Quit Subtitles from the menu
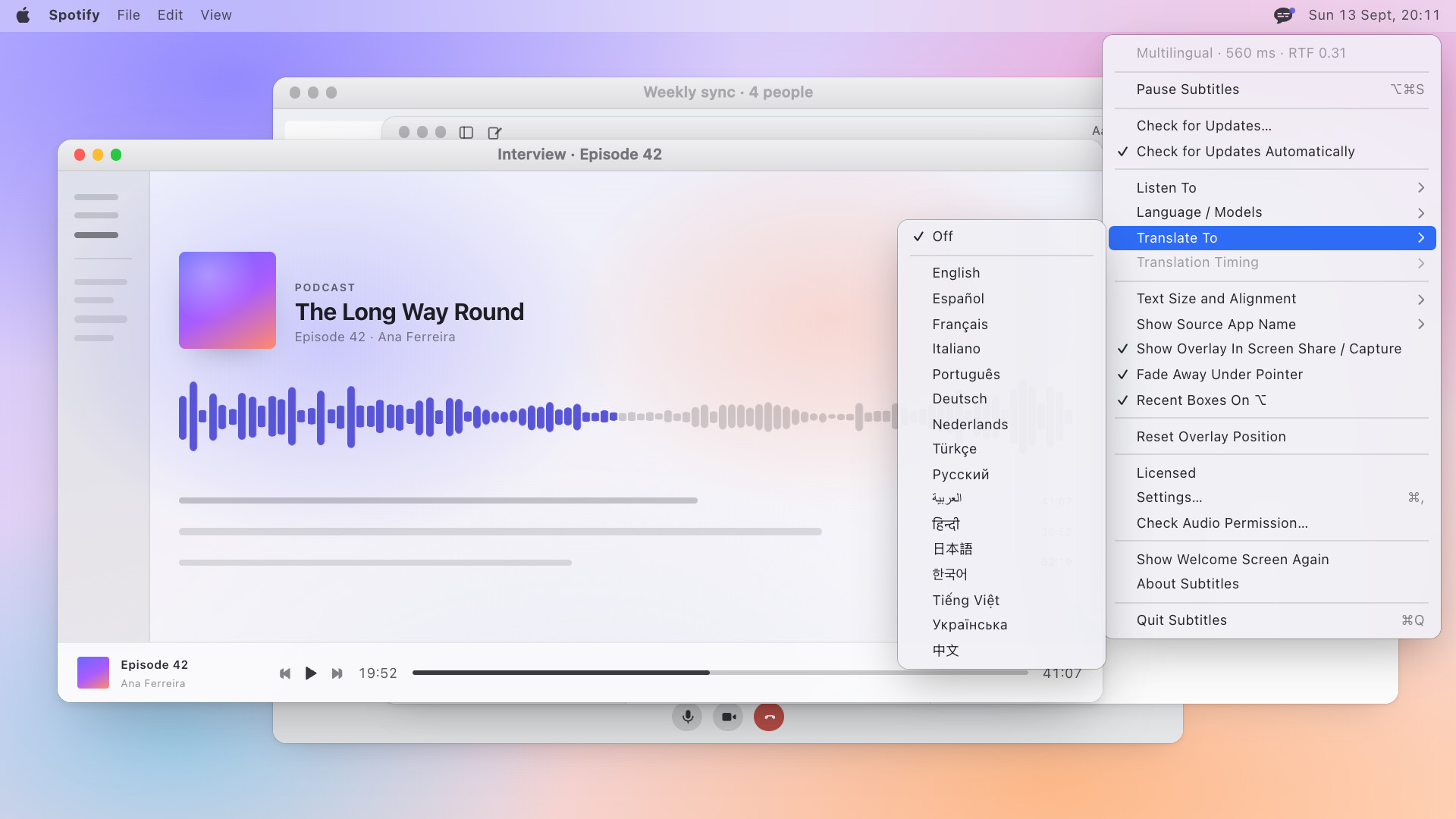The image size is (1456, 819). coord(1272,620)
